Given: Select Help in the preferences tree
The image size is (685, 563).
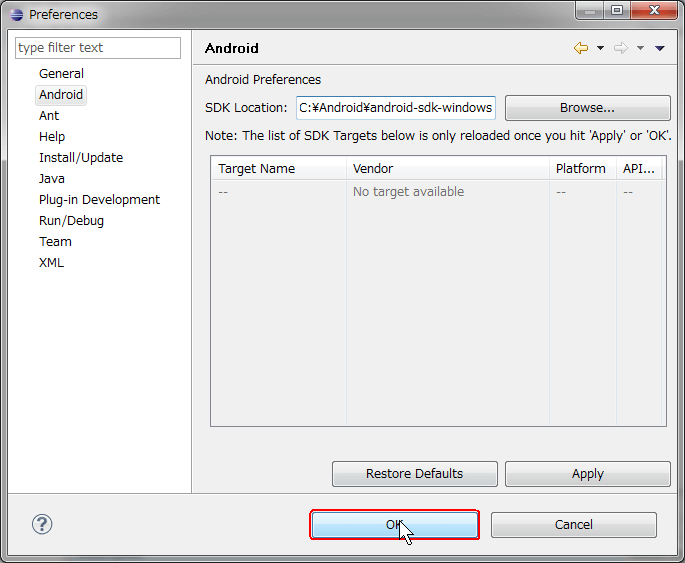Looking at the screenshot, I should (x=52, y=137).
